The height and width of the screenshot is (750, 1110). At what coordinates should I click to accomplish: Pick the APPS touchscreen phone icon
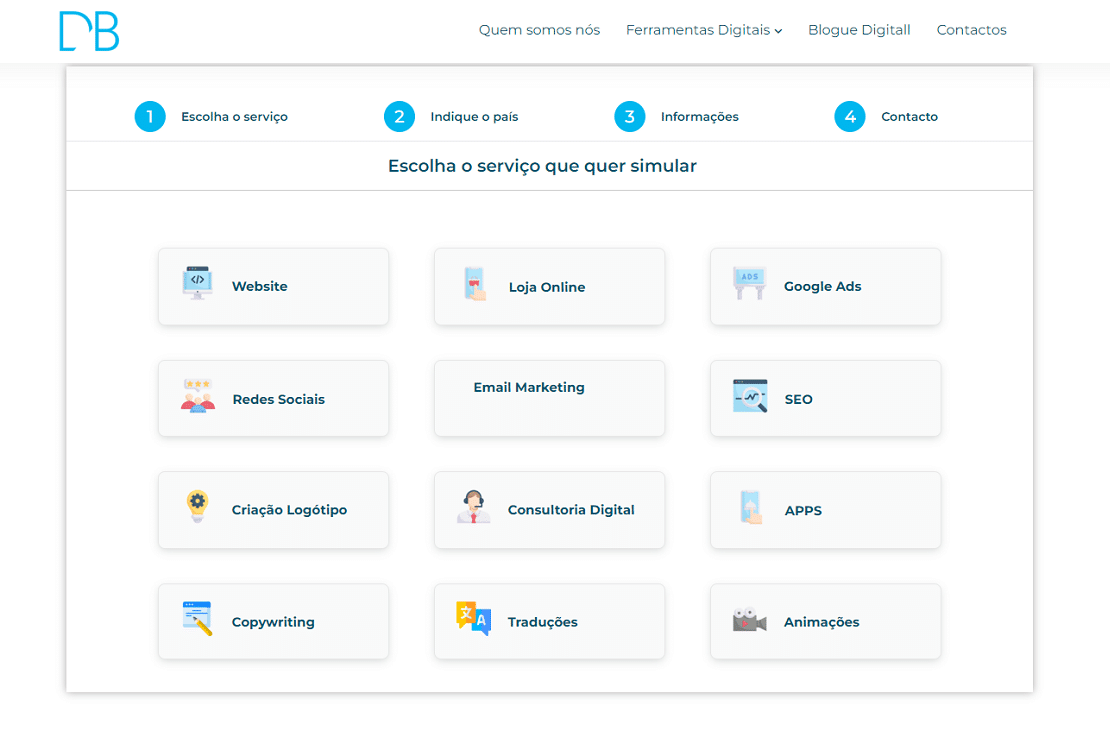(749, 507)
